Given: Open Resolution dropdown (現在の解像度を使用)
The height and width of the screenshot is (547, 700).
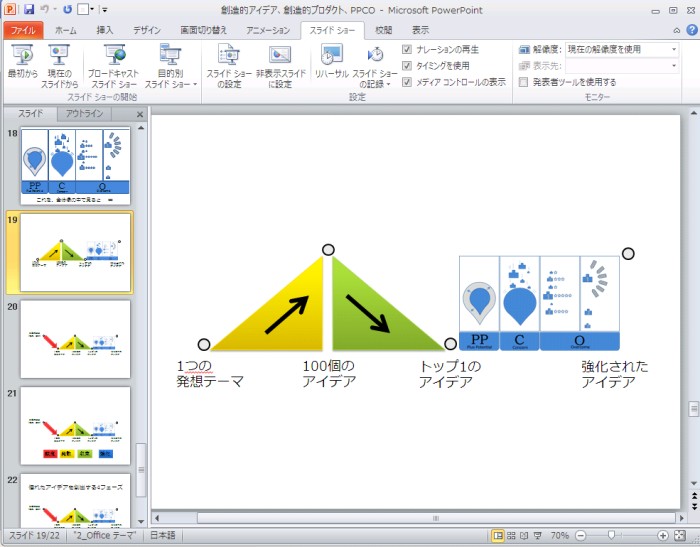Looking at the screenshot, I should [622, 49].
